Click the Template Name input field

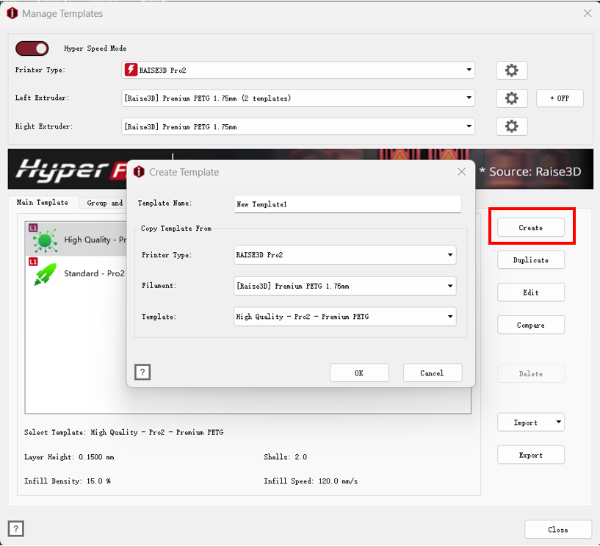point(346,204)
